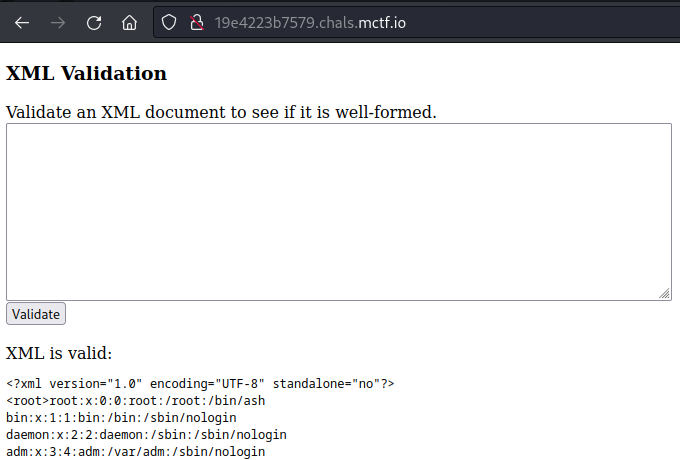Click the textarea resize grip handle
The width and height of the screenshot is (680, 460).
click(x=664, y=293)
